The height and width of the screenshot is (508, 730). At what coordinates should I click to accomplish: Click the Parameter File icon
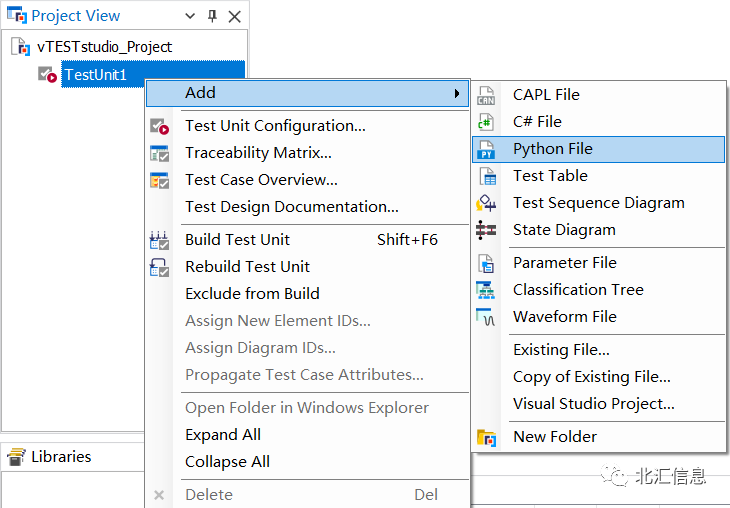[x=486, y=263]
